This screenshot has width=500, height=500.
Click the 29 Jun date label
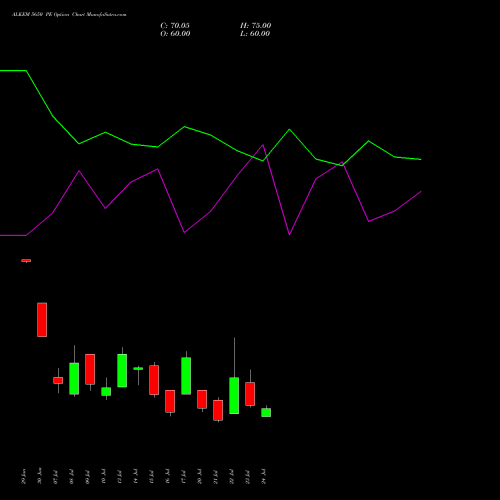click(23, 477)
